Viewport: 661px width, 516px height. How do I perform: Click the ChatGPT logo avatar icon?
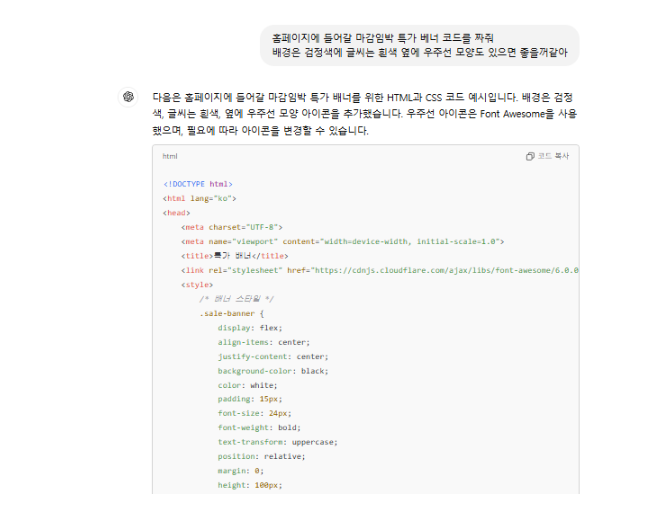128,97
